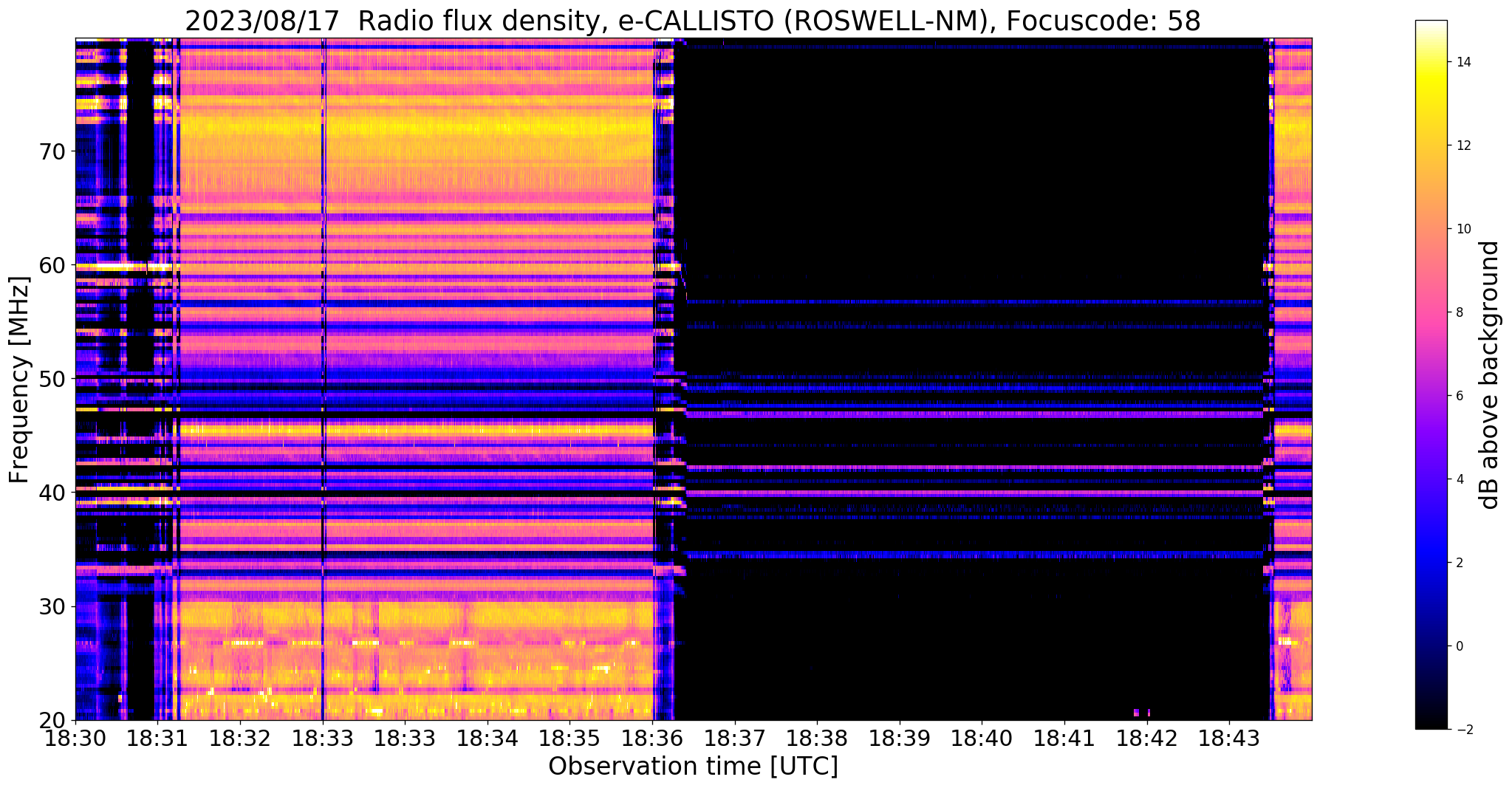Click the dark vertical gap at the first 18:33 tick

pos(323,378)
